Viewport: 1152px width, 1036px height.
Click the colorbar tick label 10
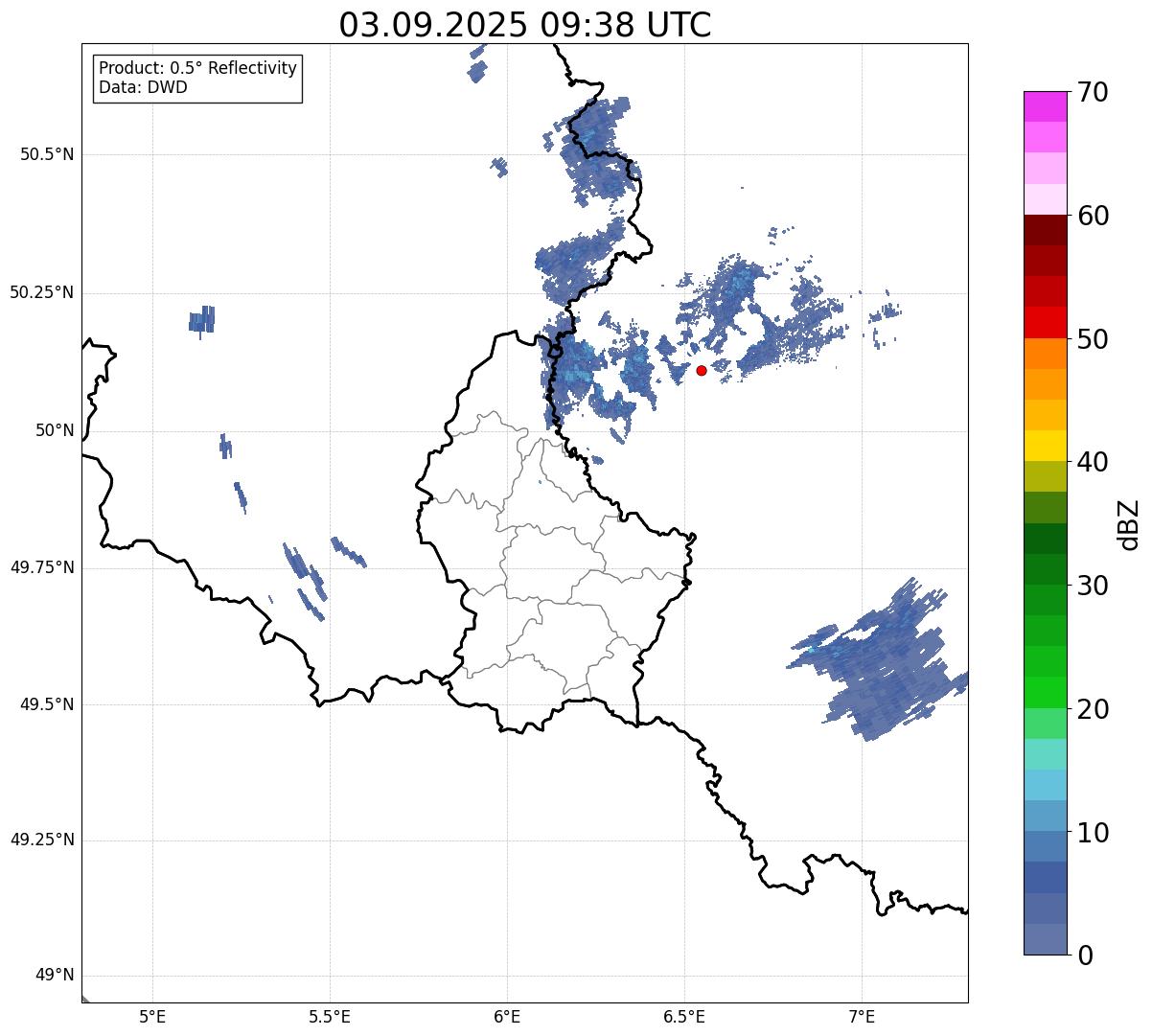[x=1093, y=832]
